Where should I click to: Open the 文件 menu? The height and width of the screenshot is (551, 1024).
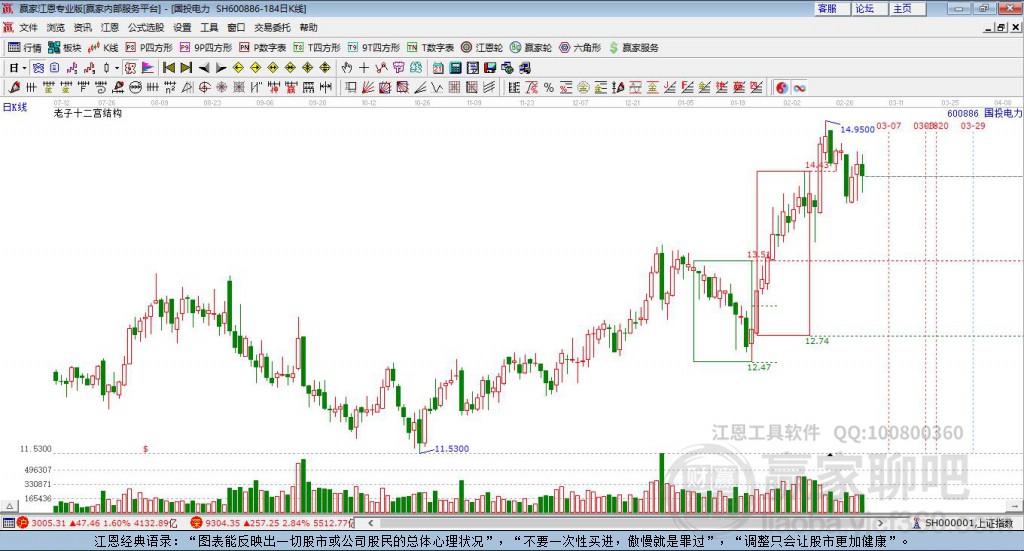pyautogui.click(x=28, y=27)
